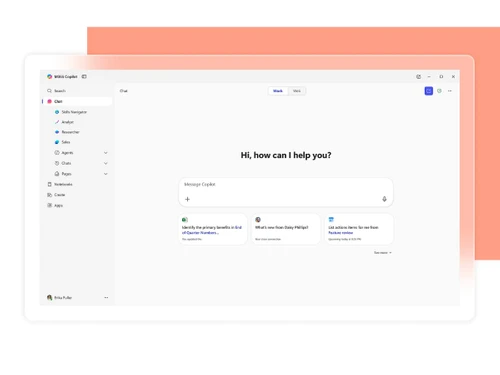The width and height of the screenshot is (500, 375).
Task: Open more options next to Erika Fuller
Action: tap(106, 297)
